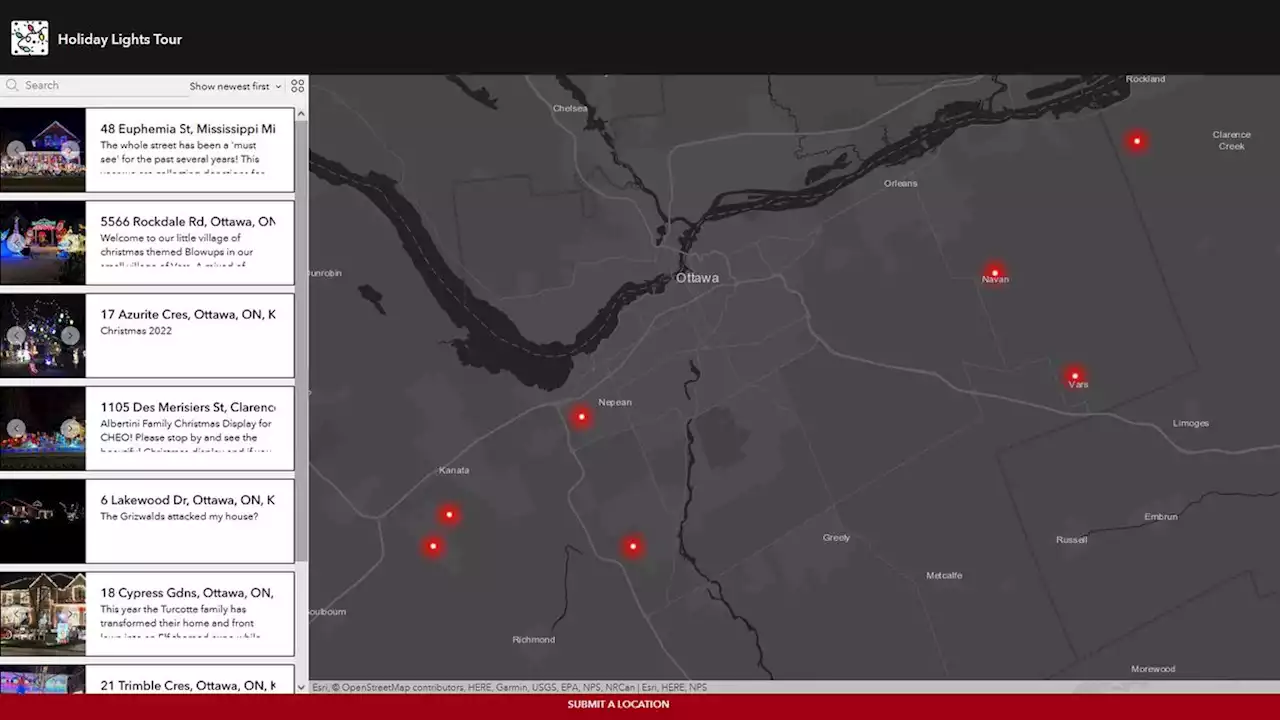Viewport: 1280px width, 720px height.
Task: Click the list panel vertical scrollbar thumb
Action: pyautogui.click(x=302, y=340)
